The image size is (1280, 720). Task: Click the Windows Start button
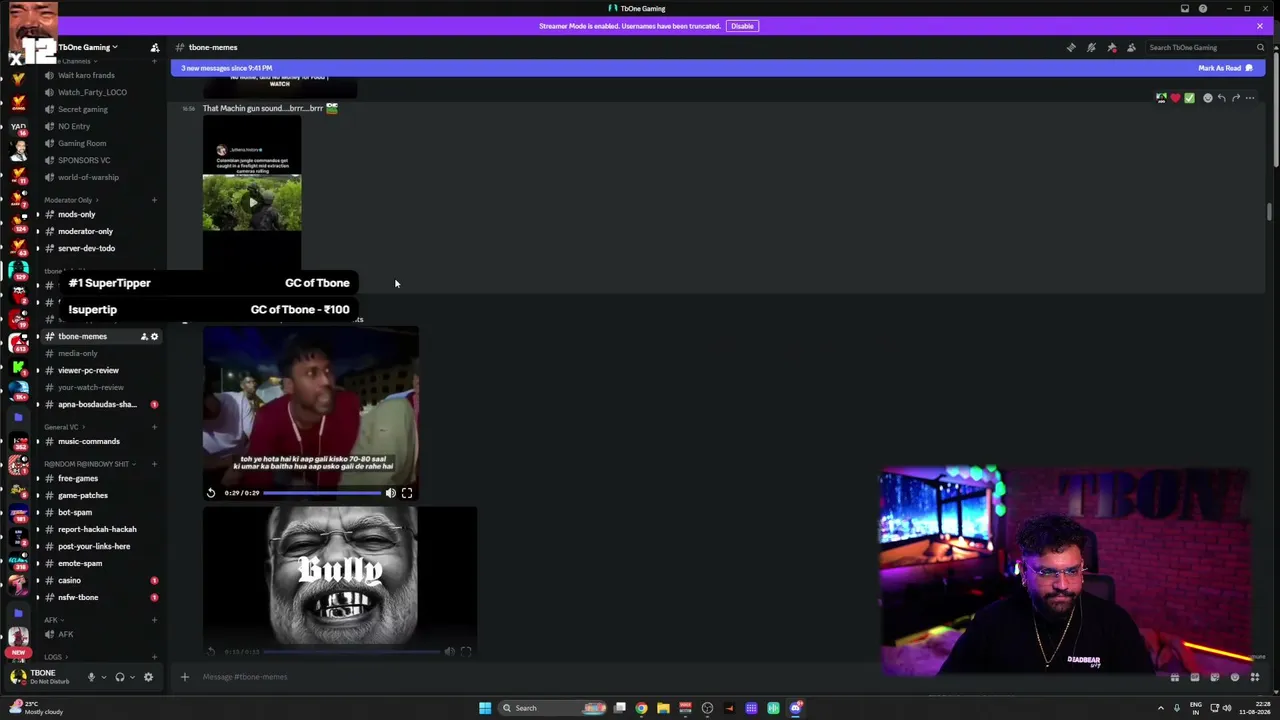pyautogui.click(x=485, y=708)
